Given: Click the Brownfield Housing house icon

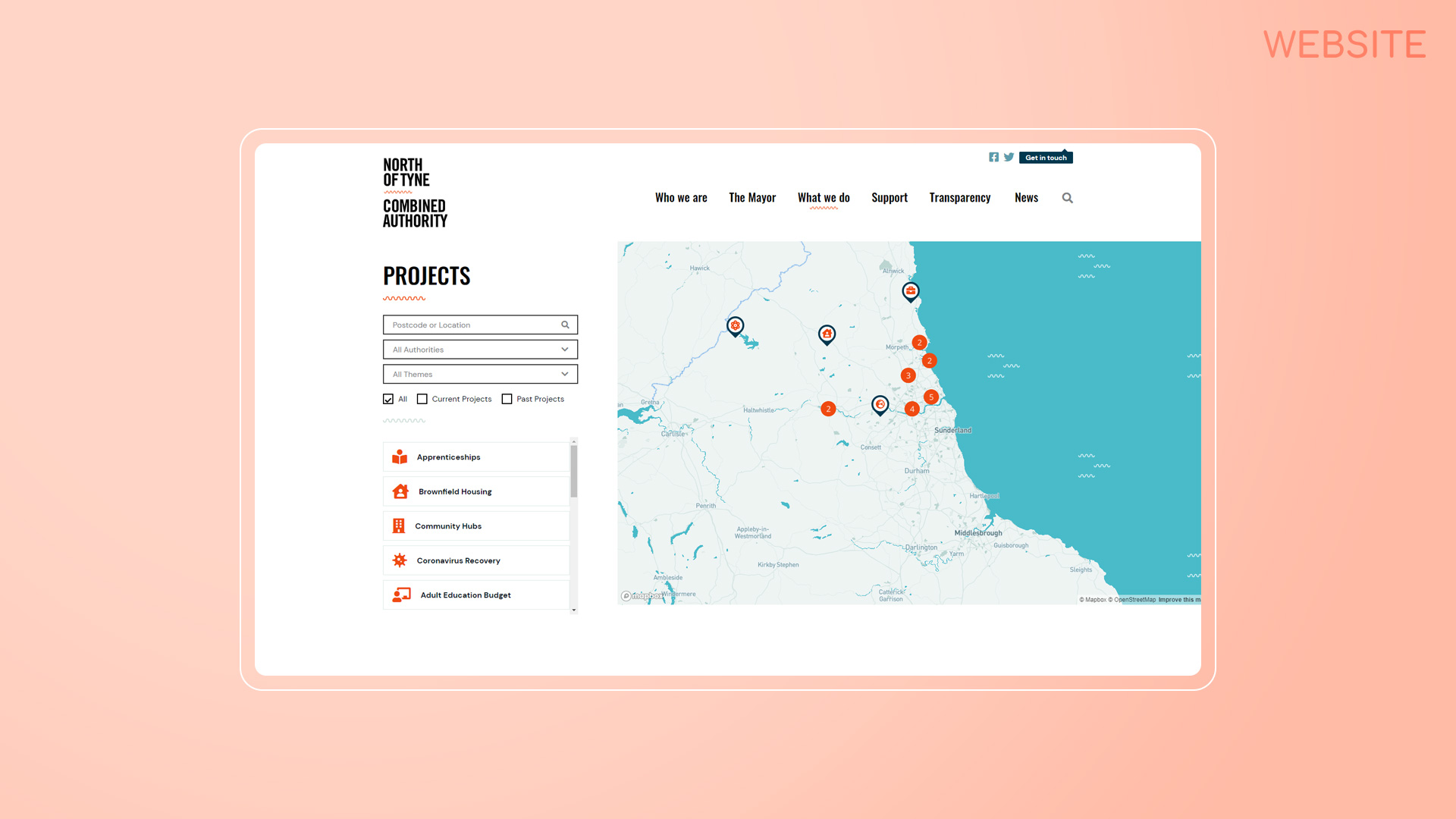Looking at the screenshot, I should pyautogui.click(x=400, y=491).
